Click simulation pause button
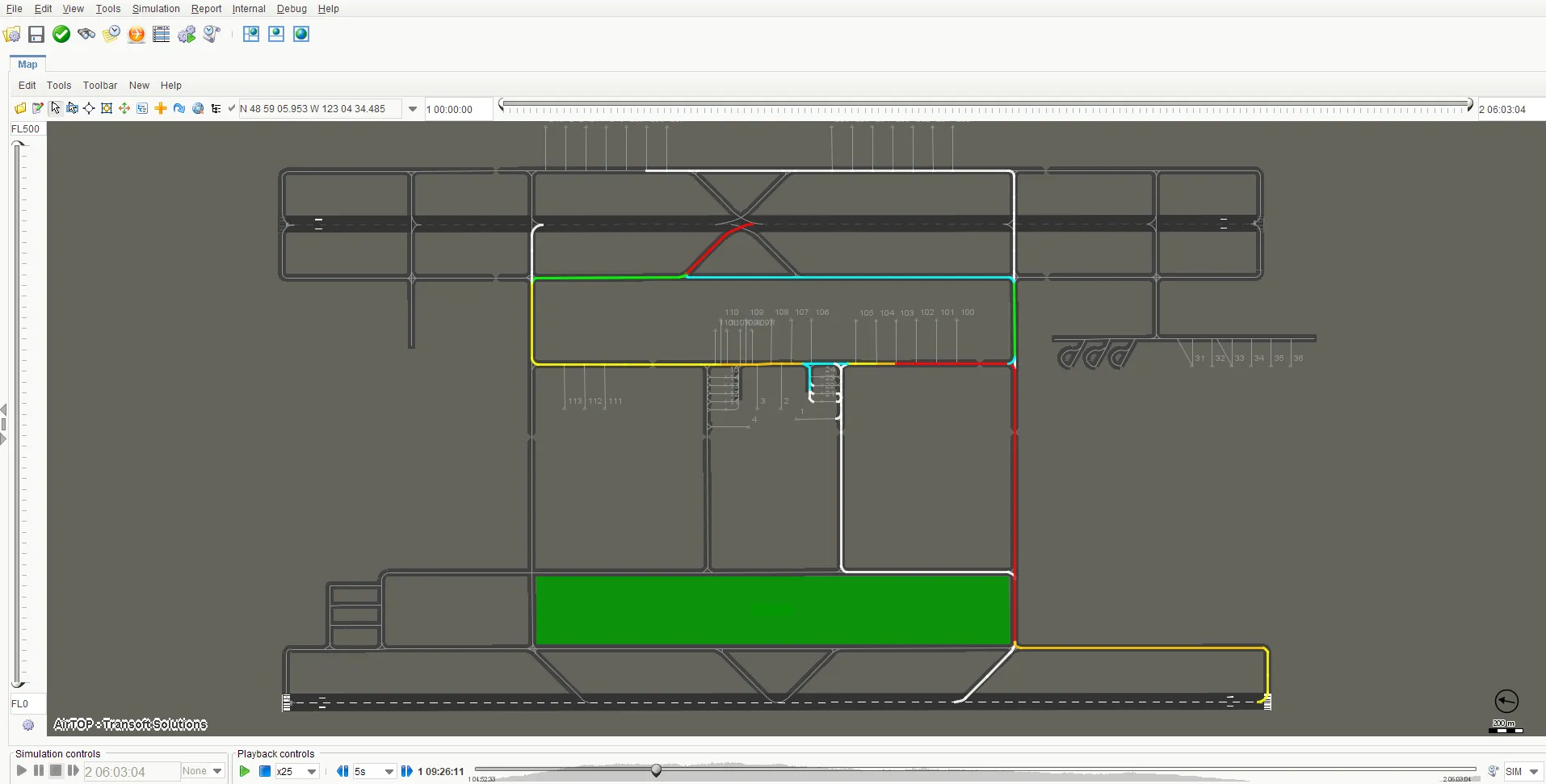 [39, 771]
